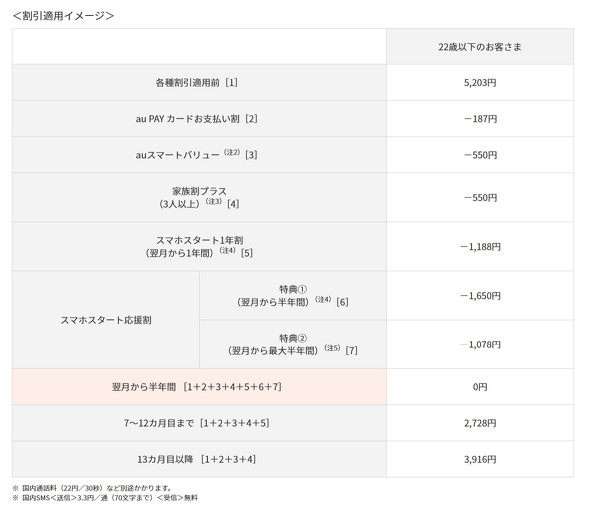The height and width of the screenshot is (508, 590).
Task: Click the label 特典① (翌月から半年間) [6]
Action: pos(293,295)
